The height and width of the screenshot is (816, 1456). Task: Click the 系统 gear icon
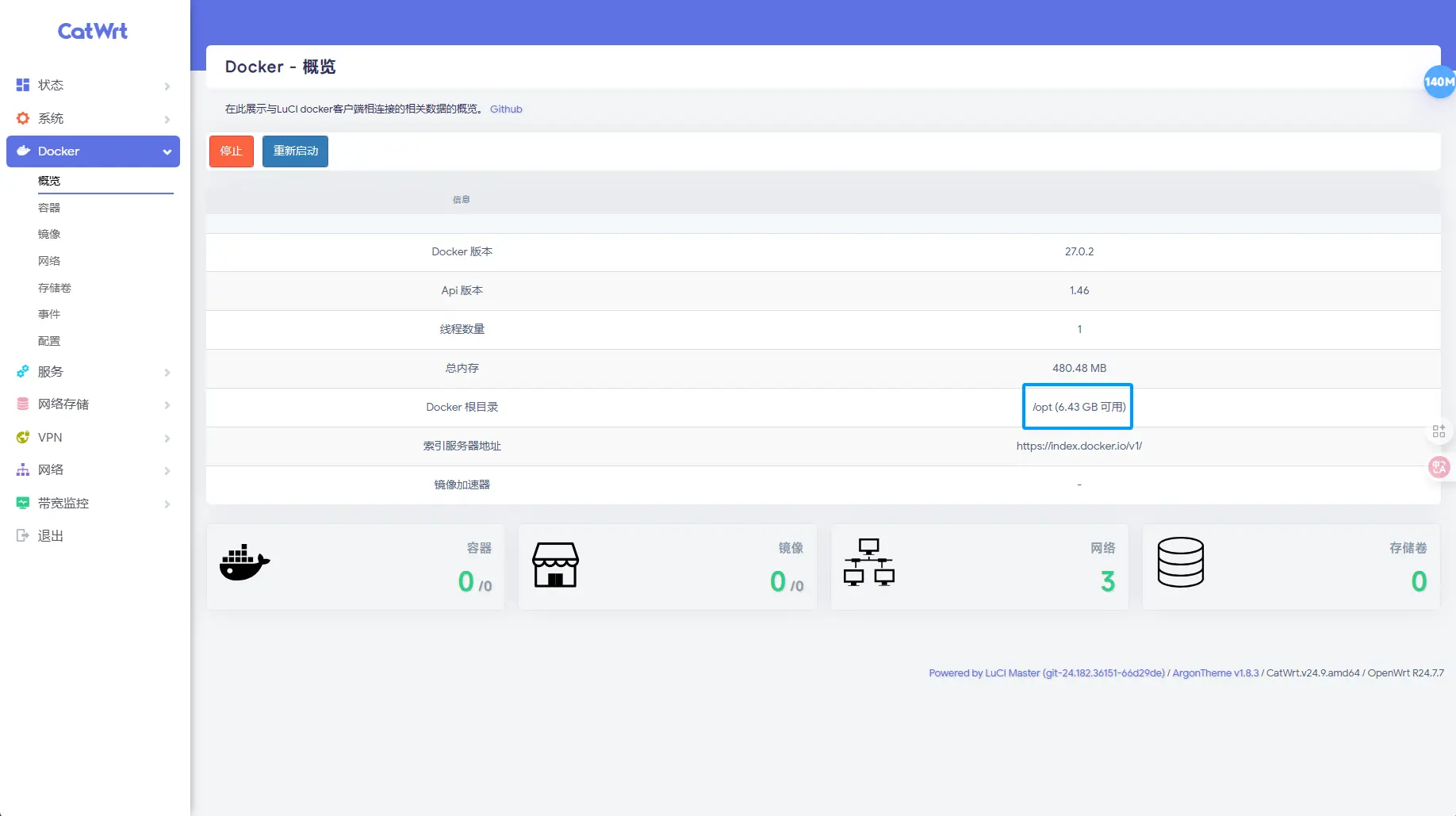point(23,118)
